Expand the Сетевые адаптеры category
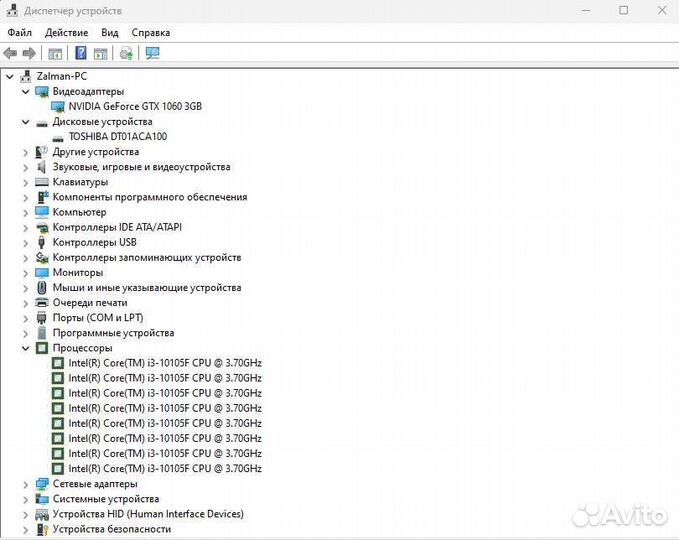 click(26, 484)
